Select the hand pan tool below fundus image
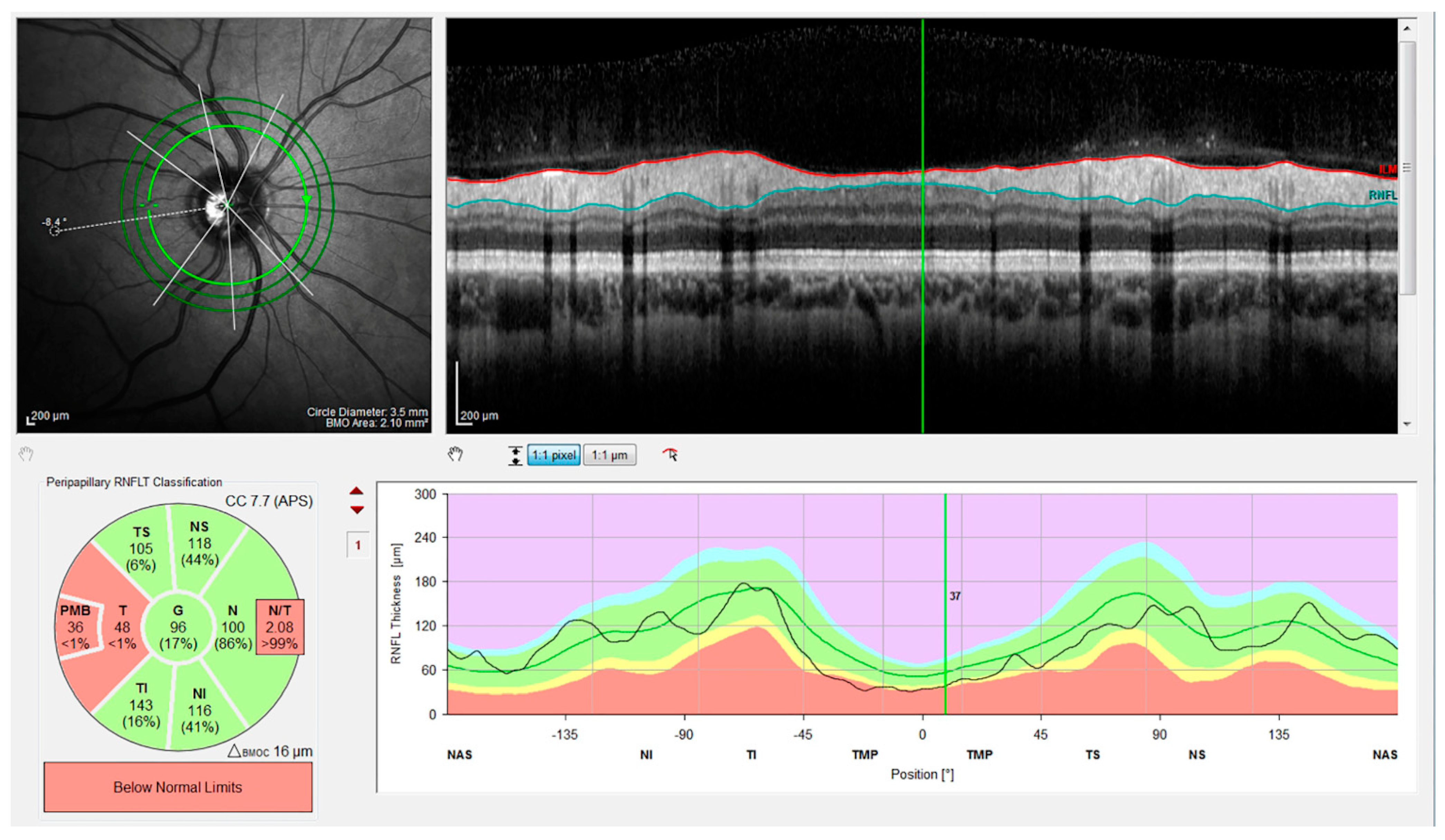The image size is (1445, 840). (26, 455)
